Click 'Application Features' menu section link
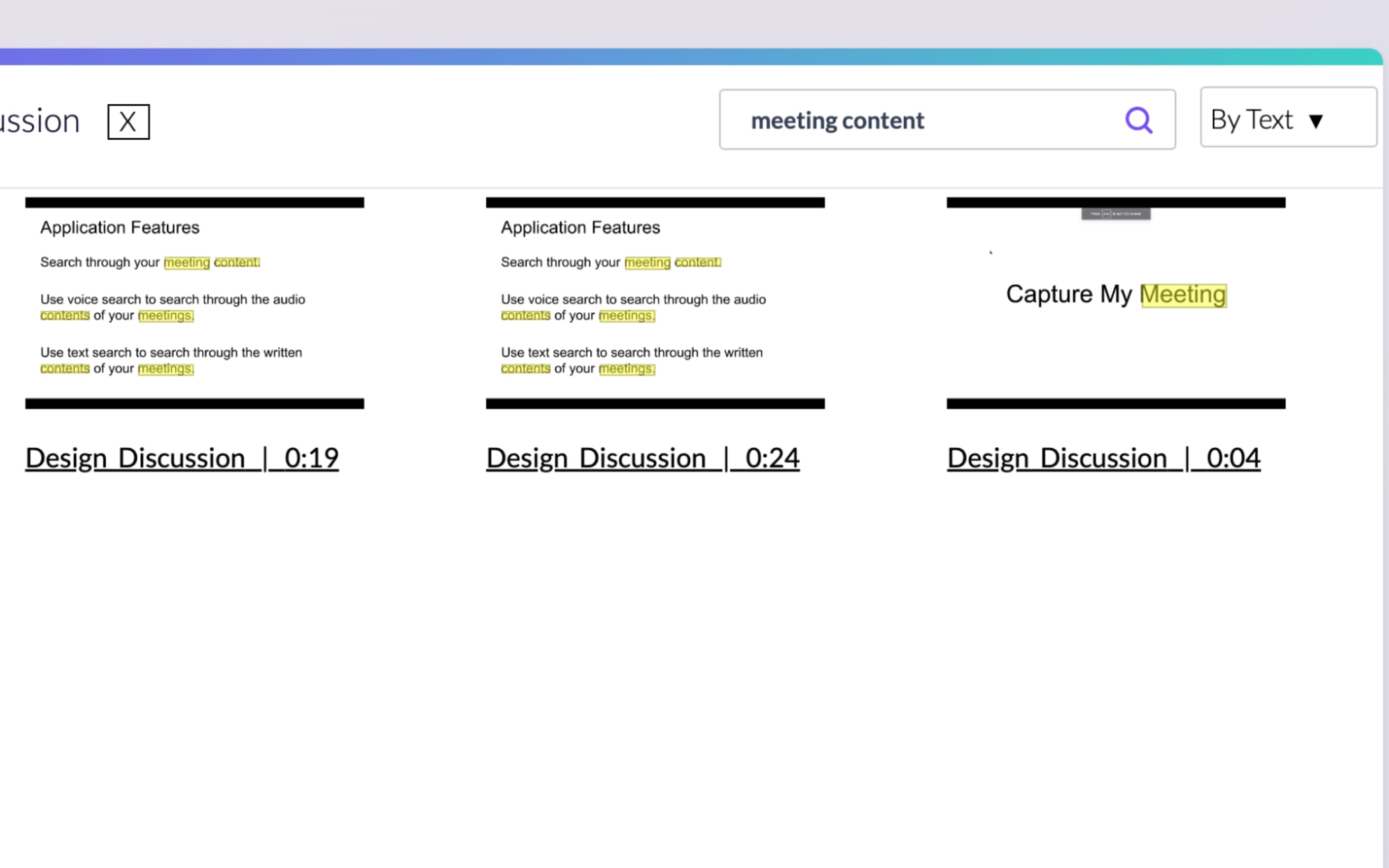 click(x=119, y=227)
